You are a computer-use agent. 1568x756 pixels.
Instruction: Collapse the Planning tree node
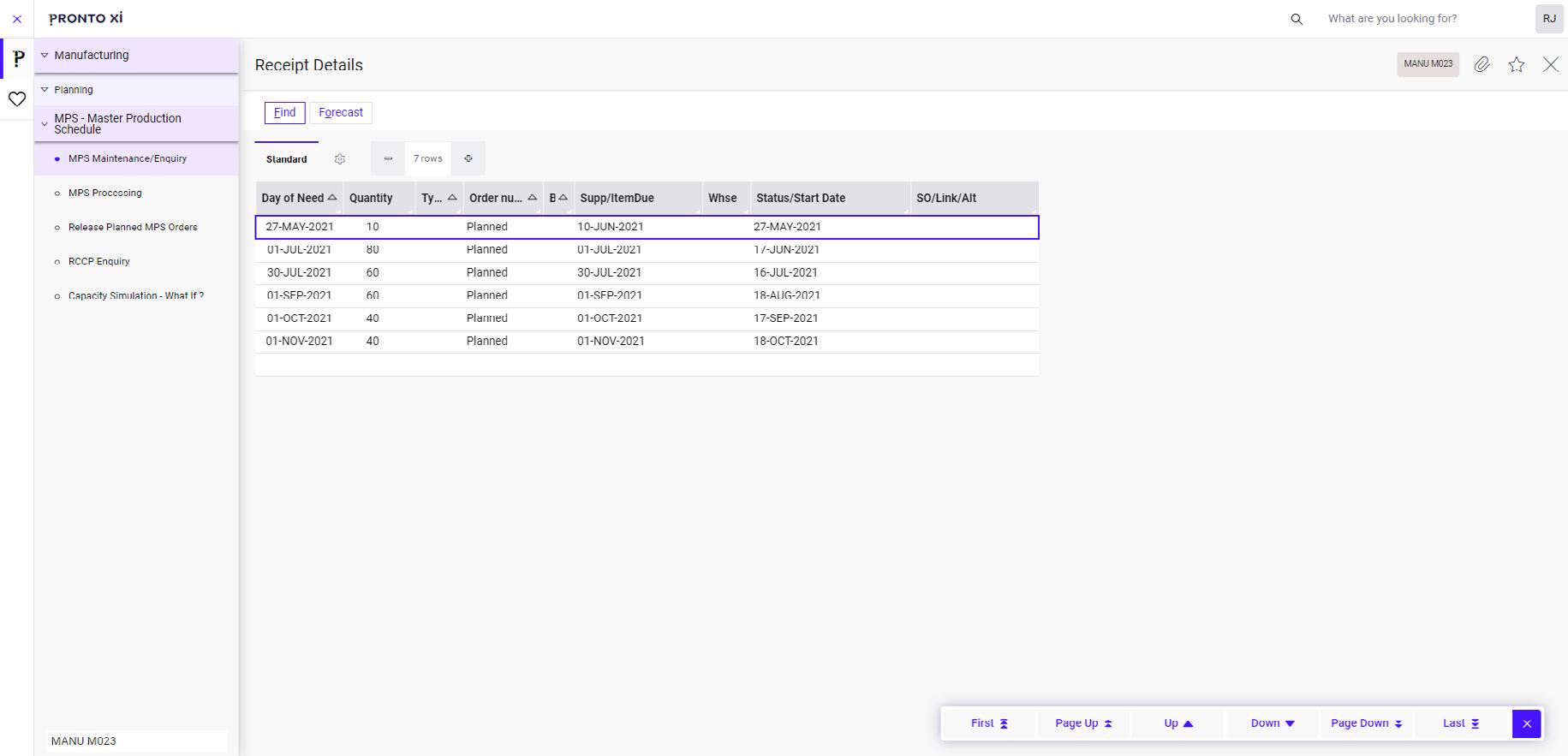click(45, 90)
